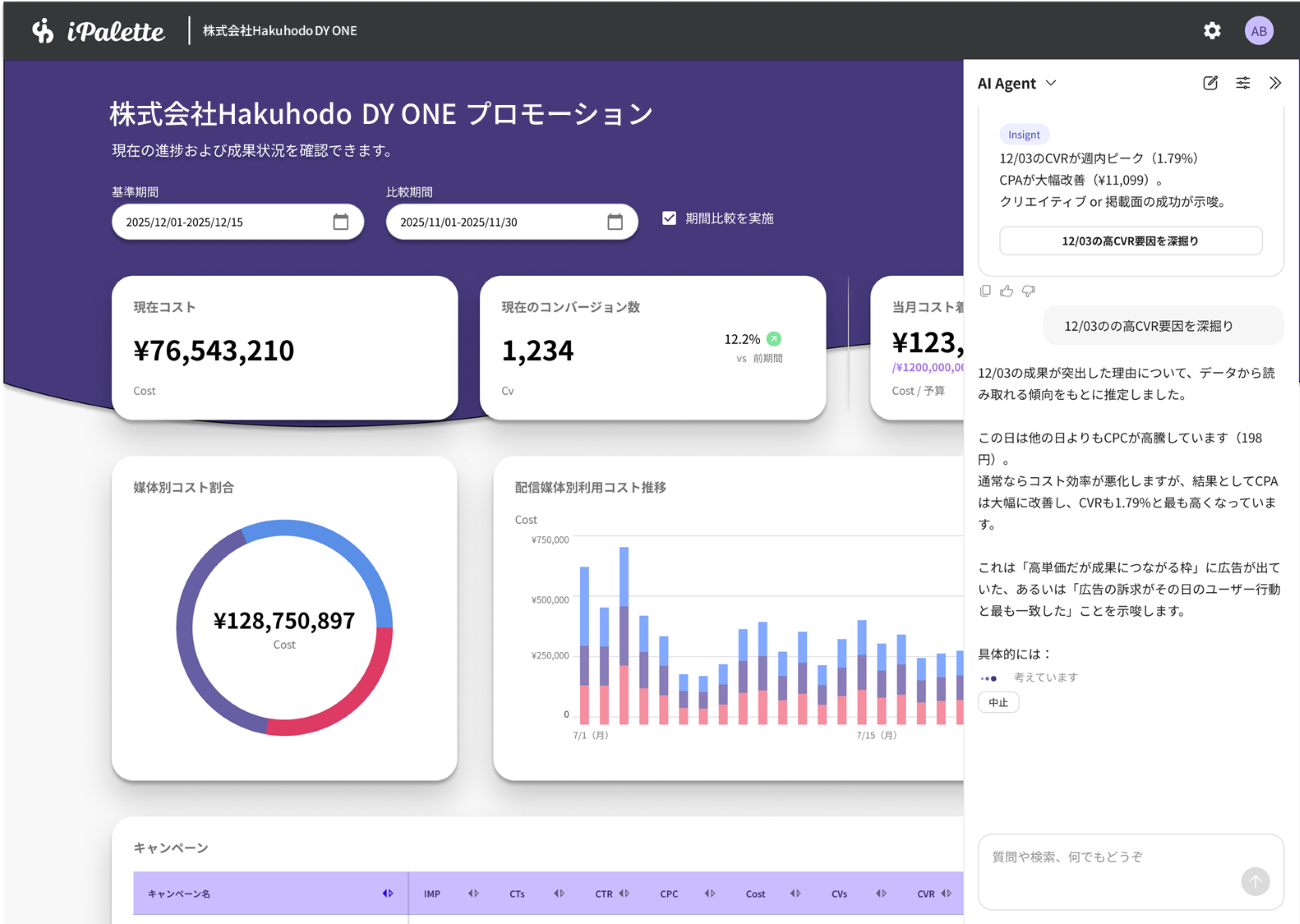
Task: Open AI Agent filter settings sliders icon
Action: (x=1243, y=84)
